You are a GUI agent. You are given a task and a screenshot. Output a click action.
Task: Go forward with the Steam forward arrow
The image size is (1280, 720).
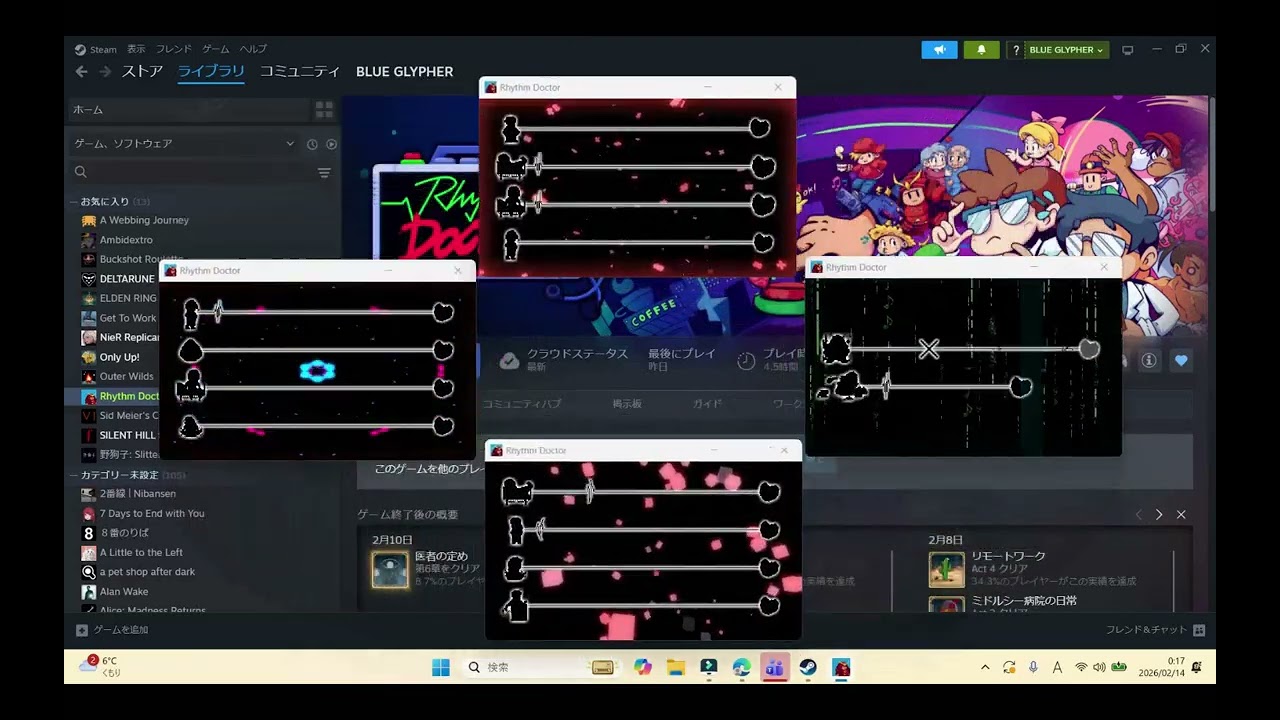pyautogui.click(x=105, y=72)
